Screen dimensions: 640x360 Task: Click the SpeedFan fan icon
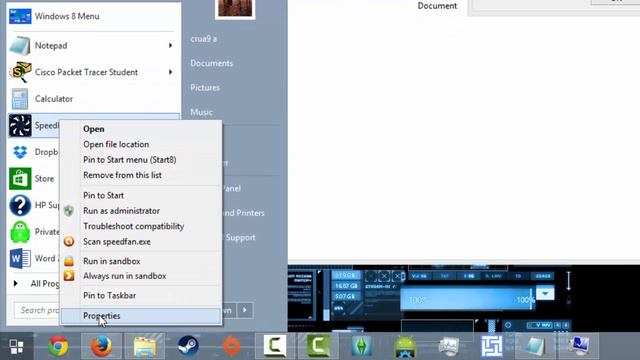20,125
